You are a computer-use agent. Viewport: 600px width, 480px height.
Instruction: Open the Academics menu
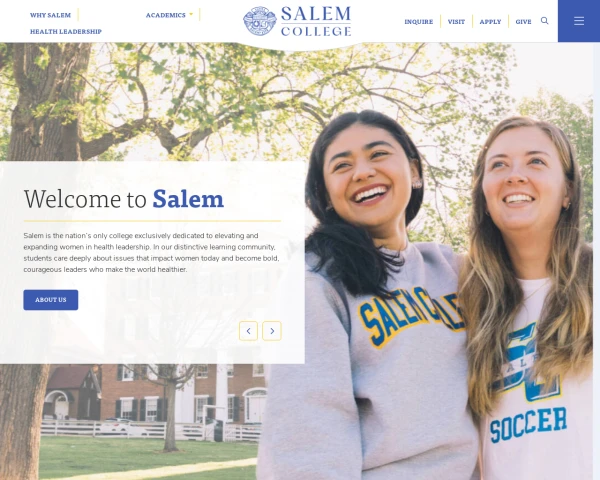click(x=166, y=15)
